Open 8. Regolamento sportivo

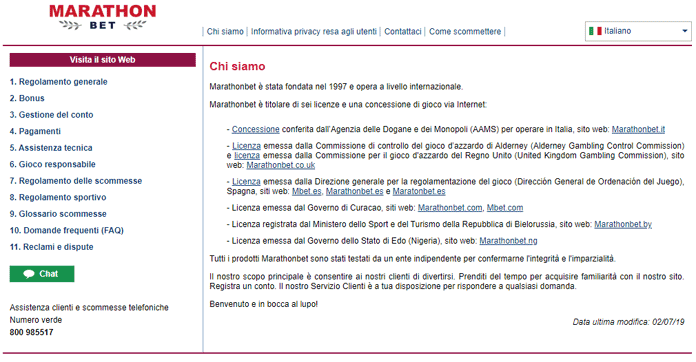58,197
